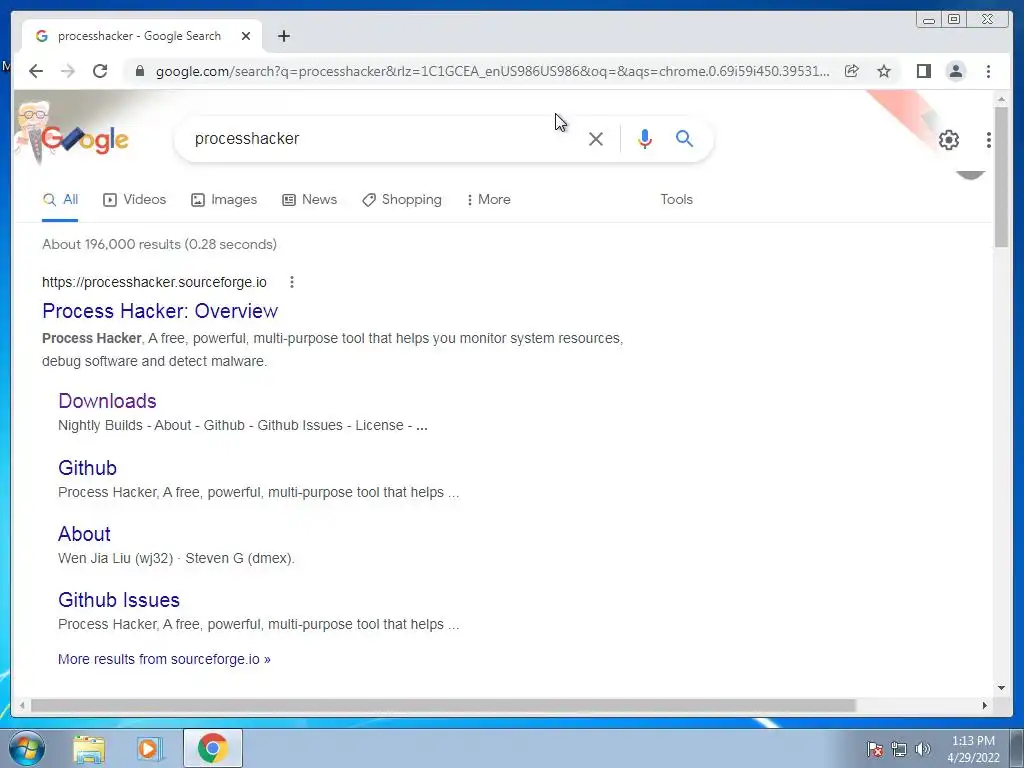Expand the More search categories menu

pyautogui.click(x=488, y=200)
